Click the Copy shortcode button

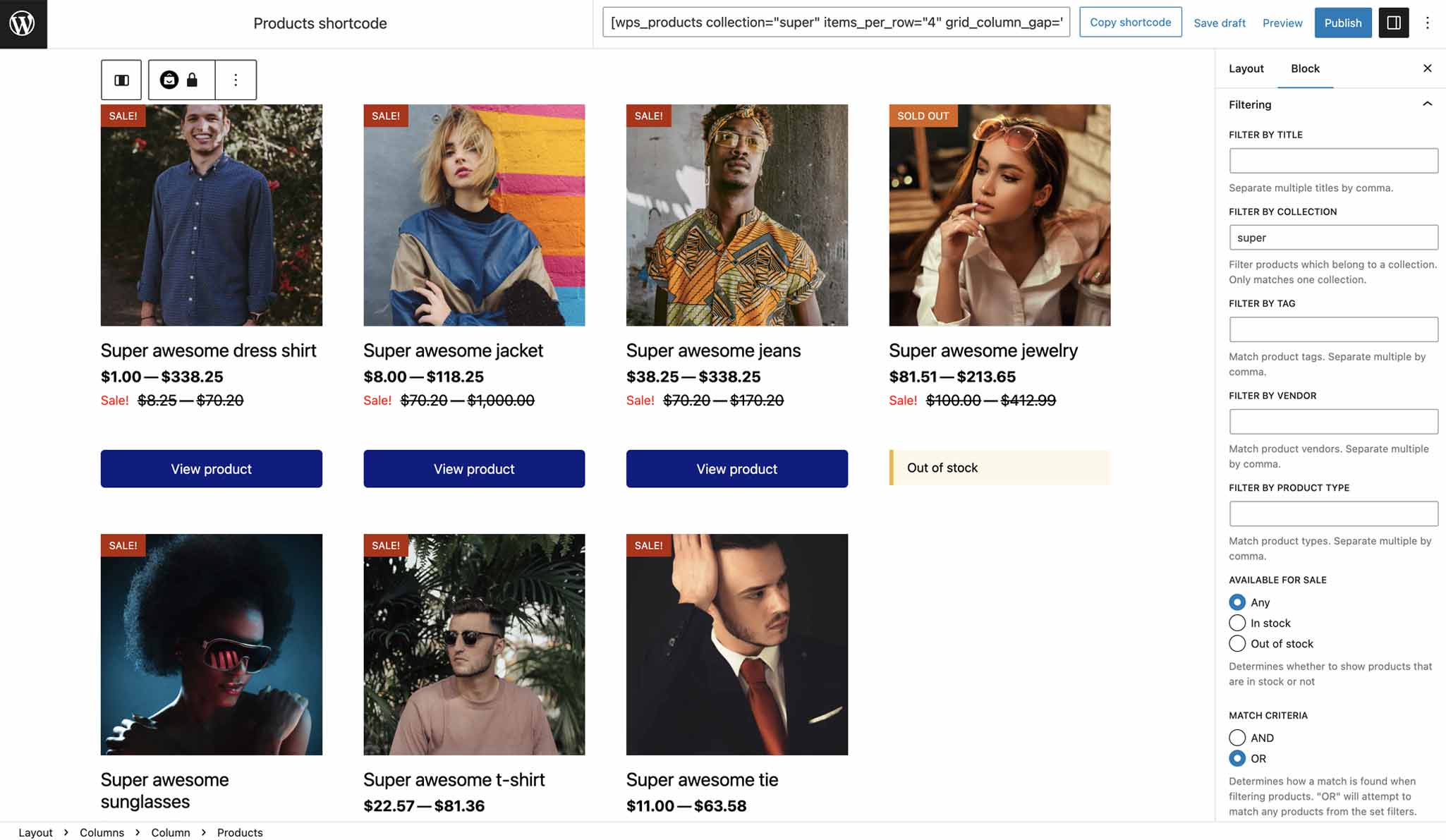[1131, 21]
